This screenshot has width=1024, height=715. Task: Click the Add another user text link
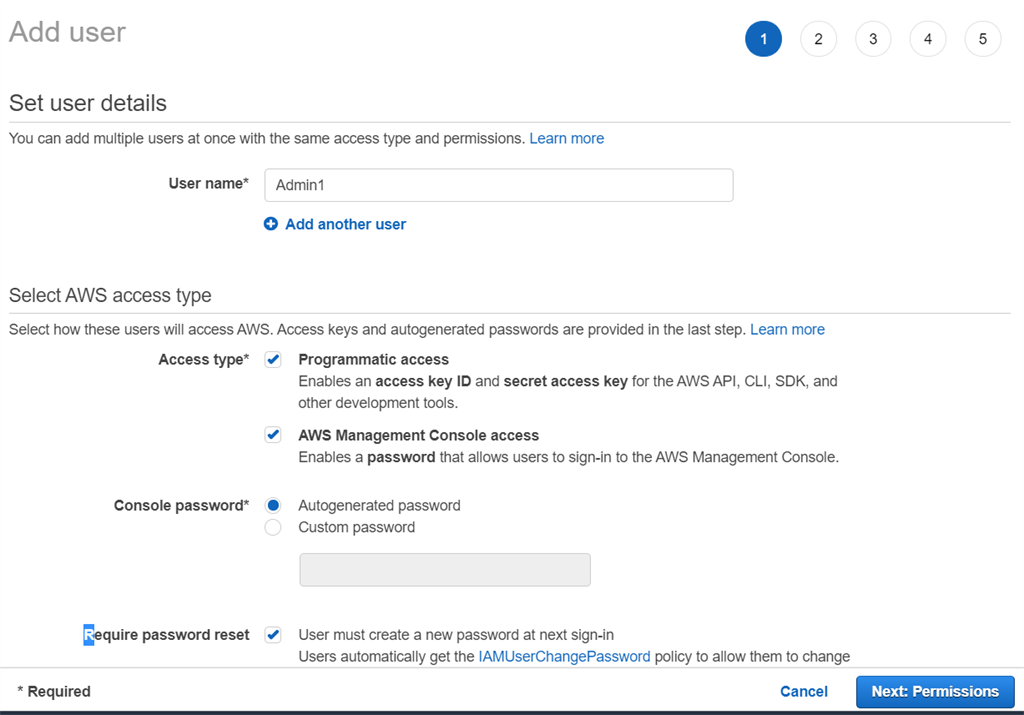tap(344, 224)
